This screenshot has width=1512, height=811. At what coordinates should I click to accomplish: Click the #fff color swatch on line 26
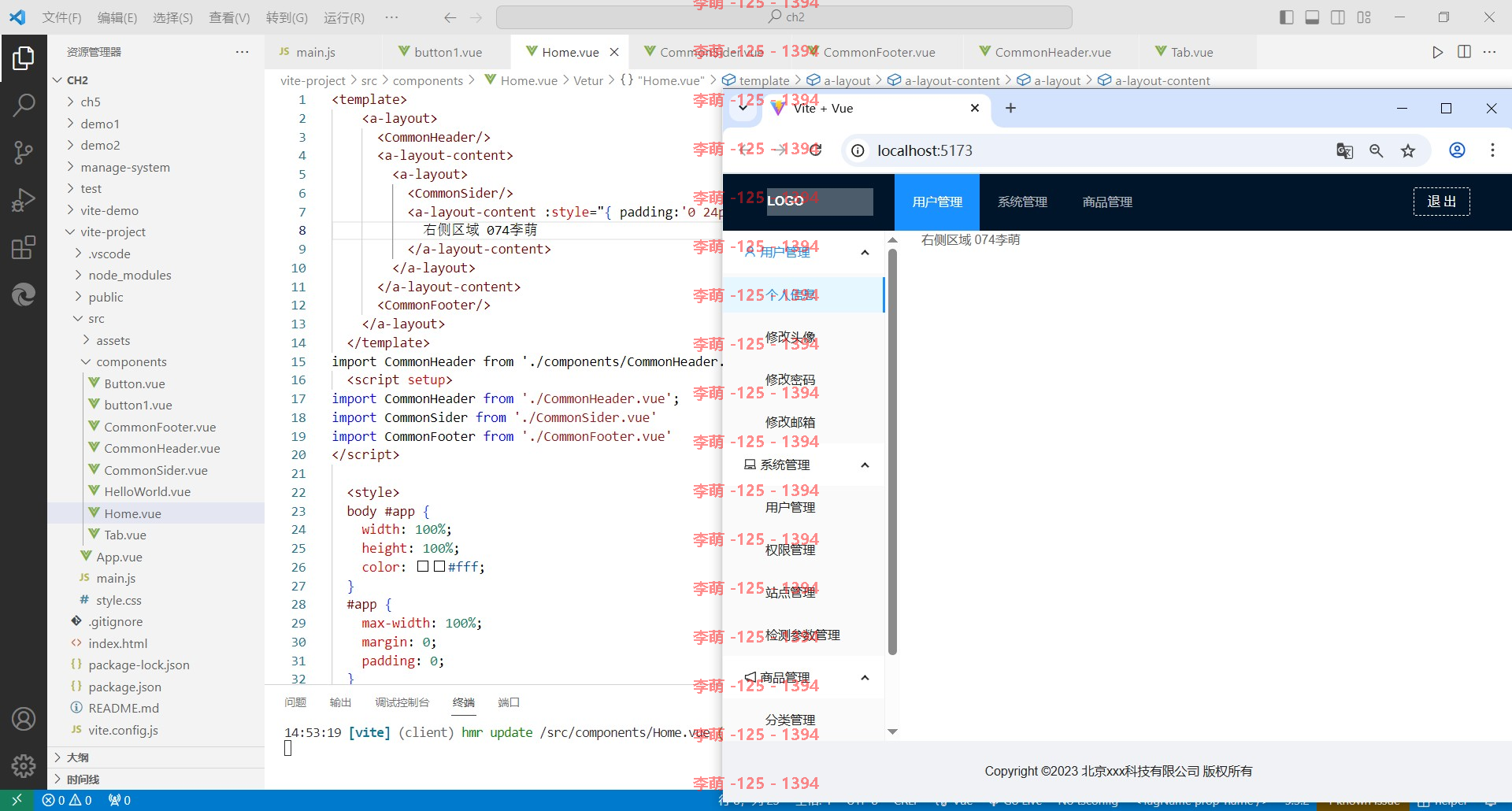439,566
